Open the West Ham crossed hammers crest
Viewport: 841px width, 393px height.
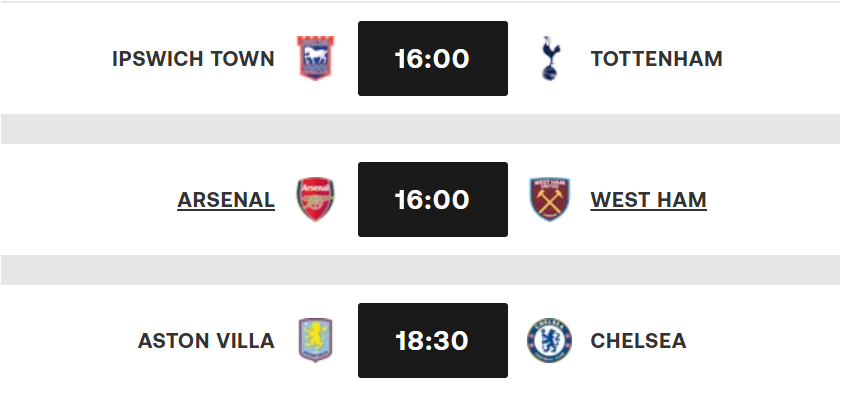click(550, 199)
